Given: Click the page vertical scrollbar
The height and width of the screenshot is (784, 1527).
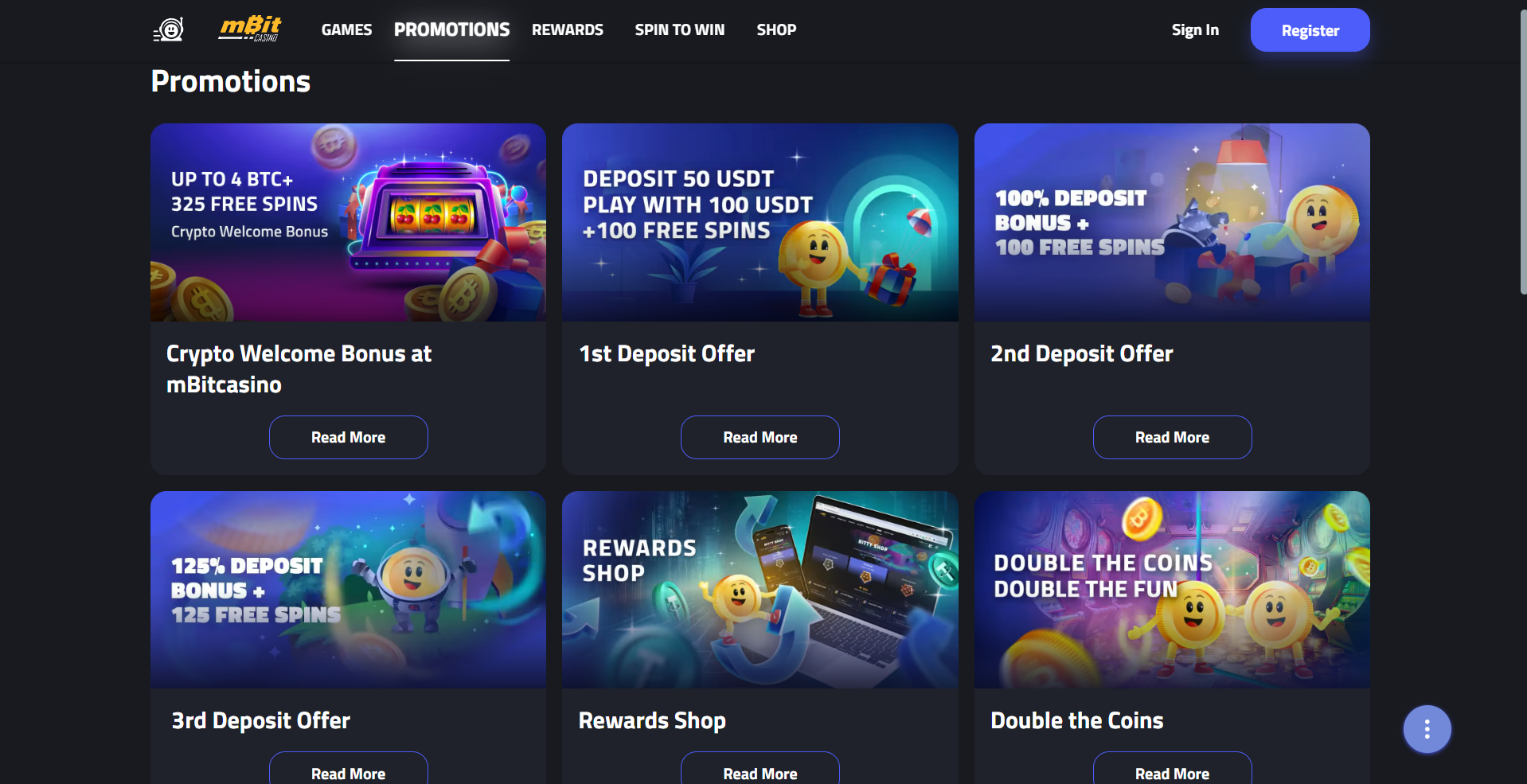Looking at the screenshot, I should 1523,151.
